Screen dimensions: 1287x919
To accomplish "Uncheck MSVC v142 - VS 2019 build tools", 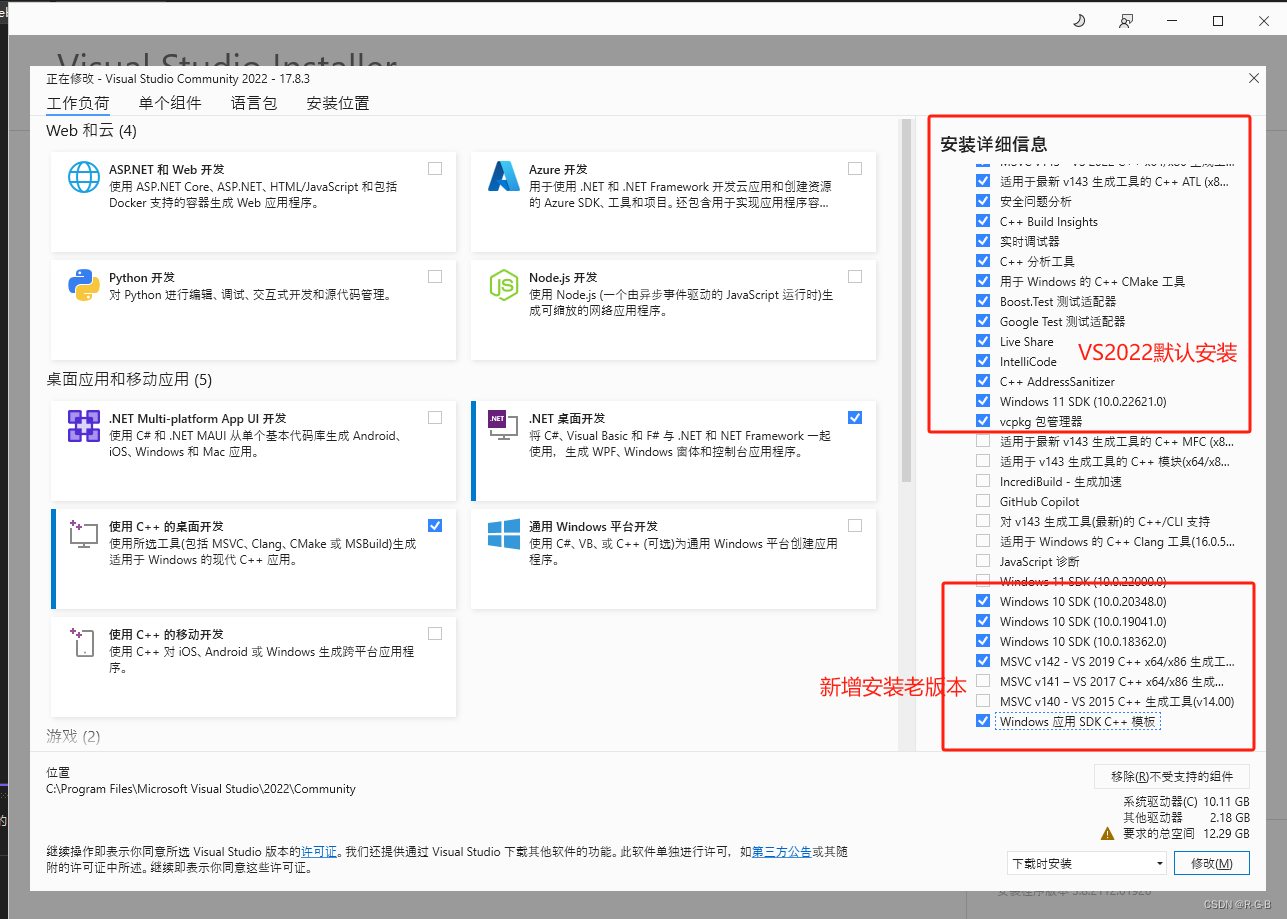I will (x=983, y=661).
